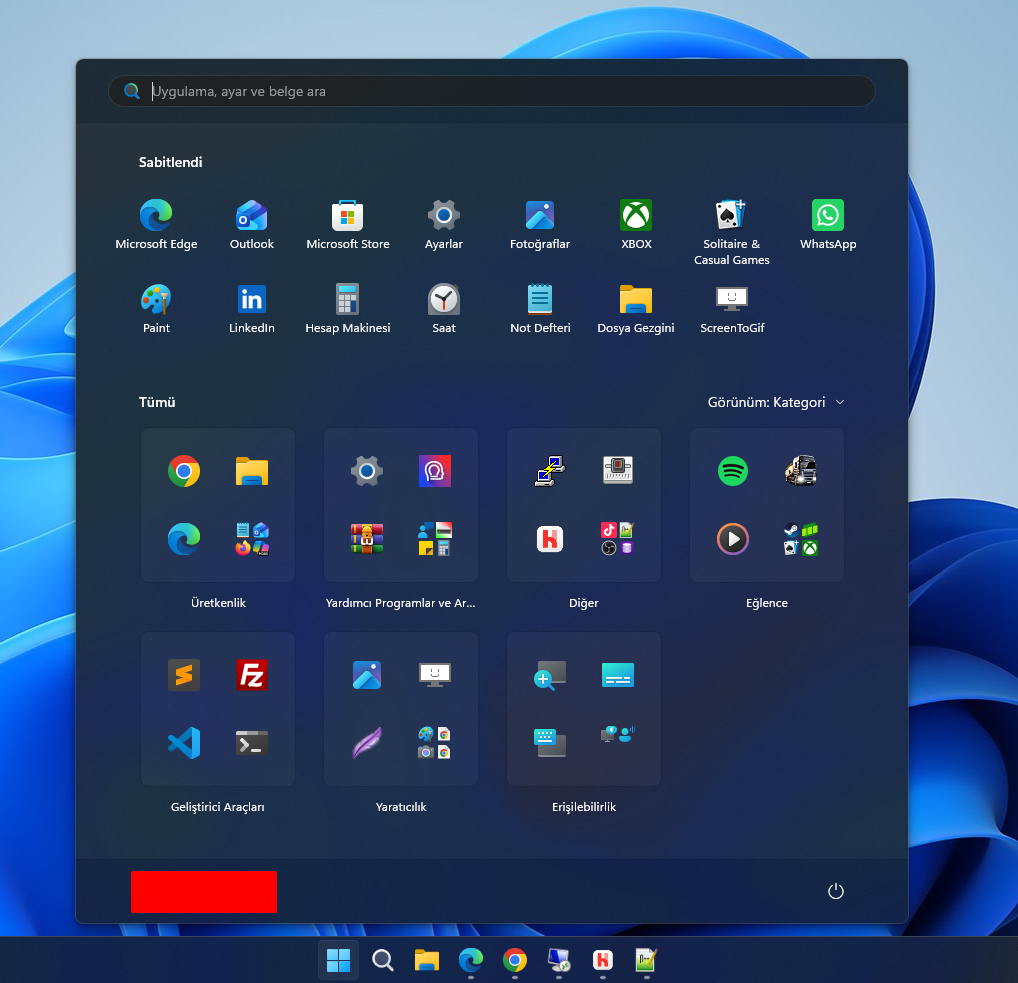Expand more apps group in Yaratıcılık

pos(434,743)
